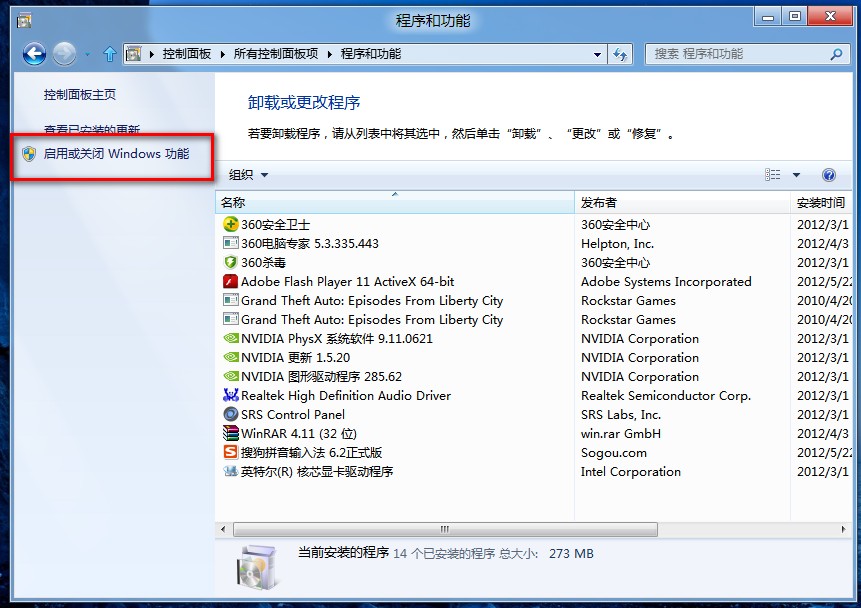Select Realtek High Definition Audio icon

(231, 395)
